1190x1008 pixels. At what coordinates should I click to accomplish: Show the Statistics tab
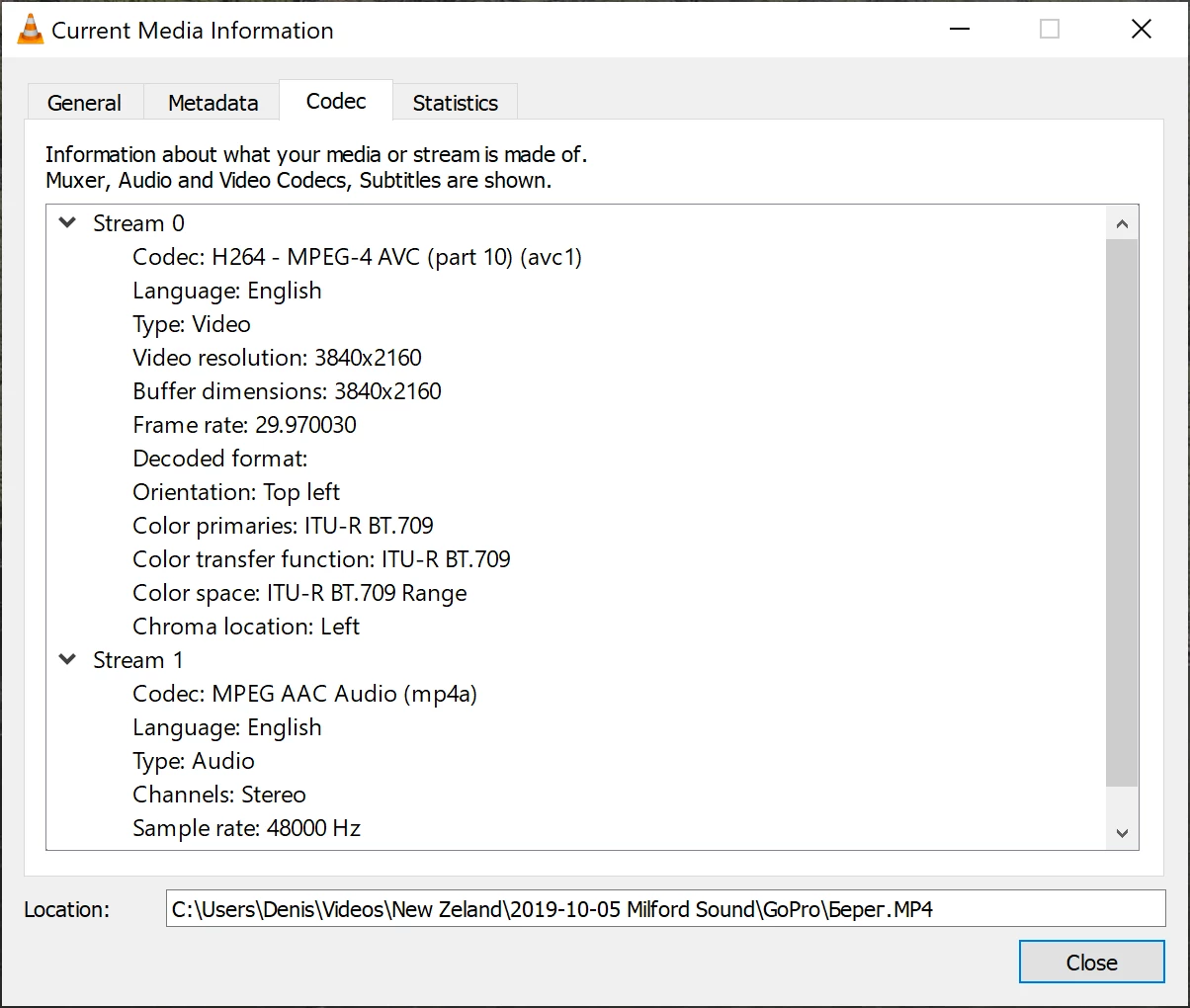coord(456,103)
